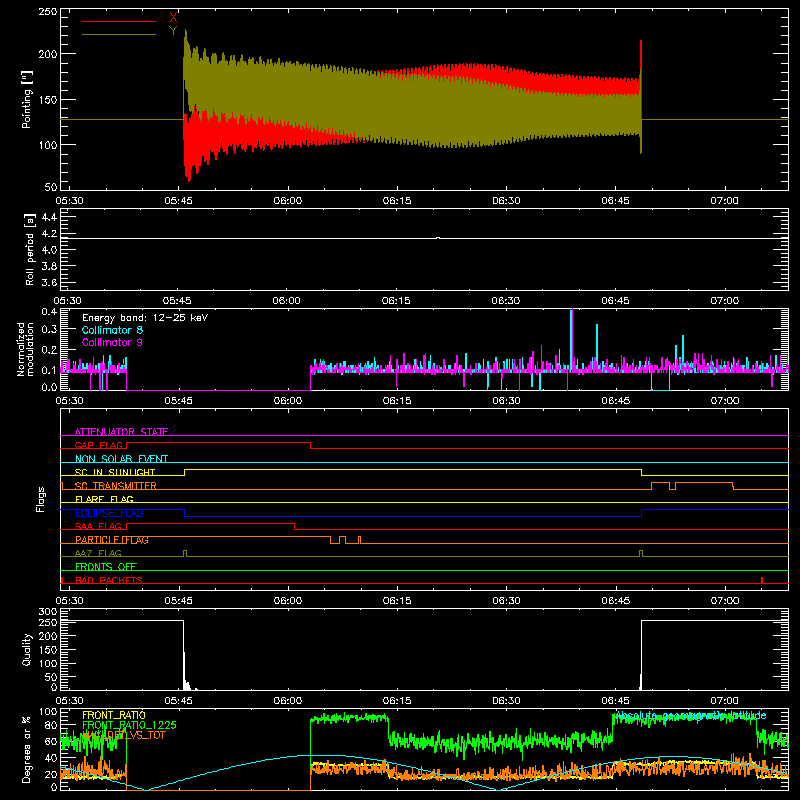
Task: Click the 300 tick on Quality axis
Action: 48,612
